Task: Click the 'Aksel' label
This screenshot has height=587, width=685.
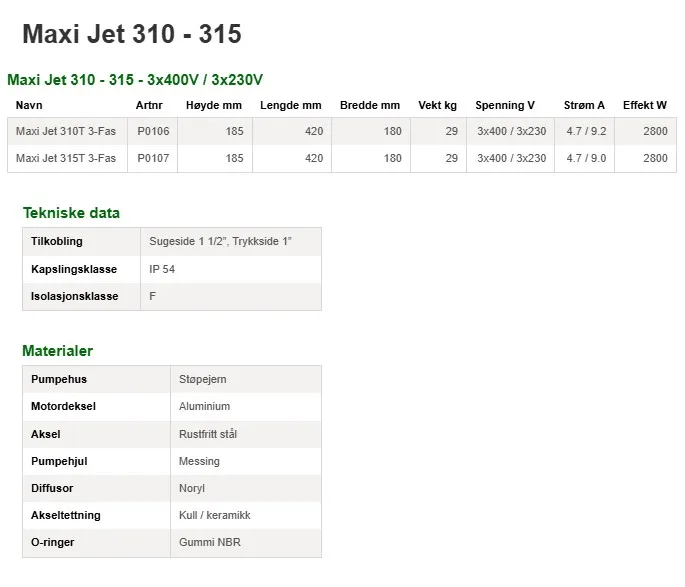Action: [45, 434]
